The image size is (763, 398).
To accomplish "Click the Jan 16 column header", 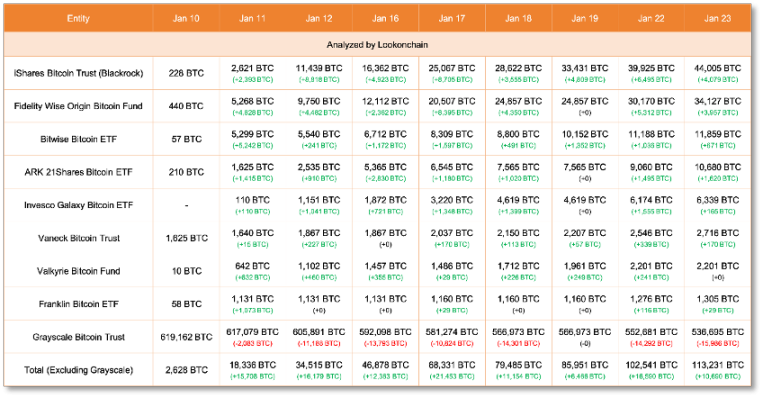I will pyautogui.click(x=385, y=18).
